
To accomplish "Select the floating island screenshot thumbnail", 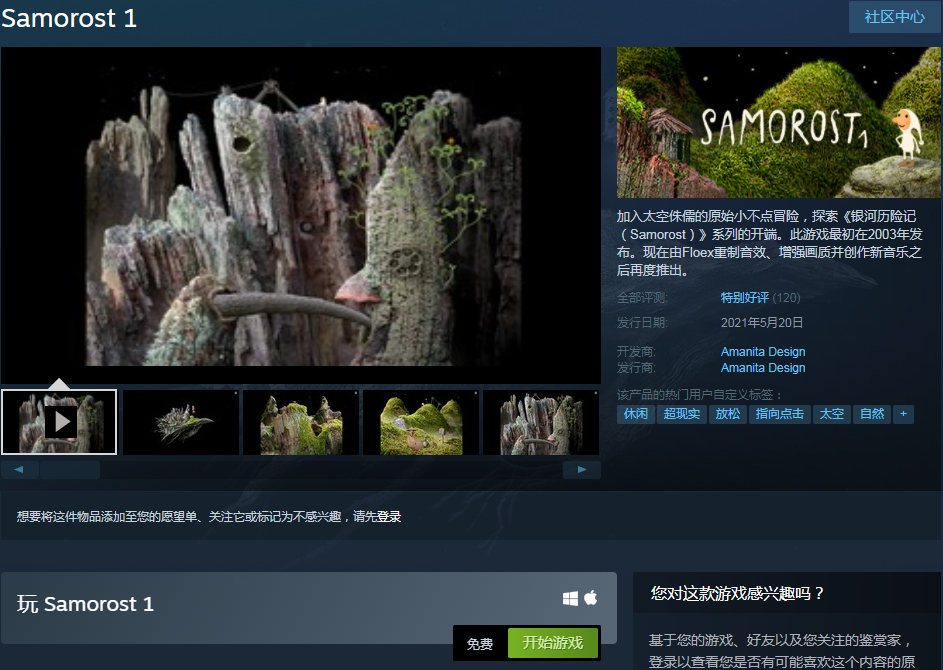I will pos(180,422).
